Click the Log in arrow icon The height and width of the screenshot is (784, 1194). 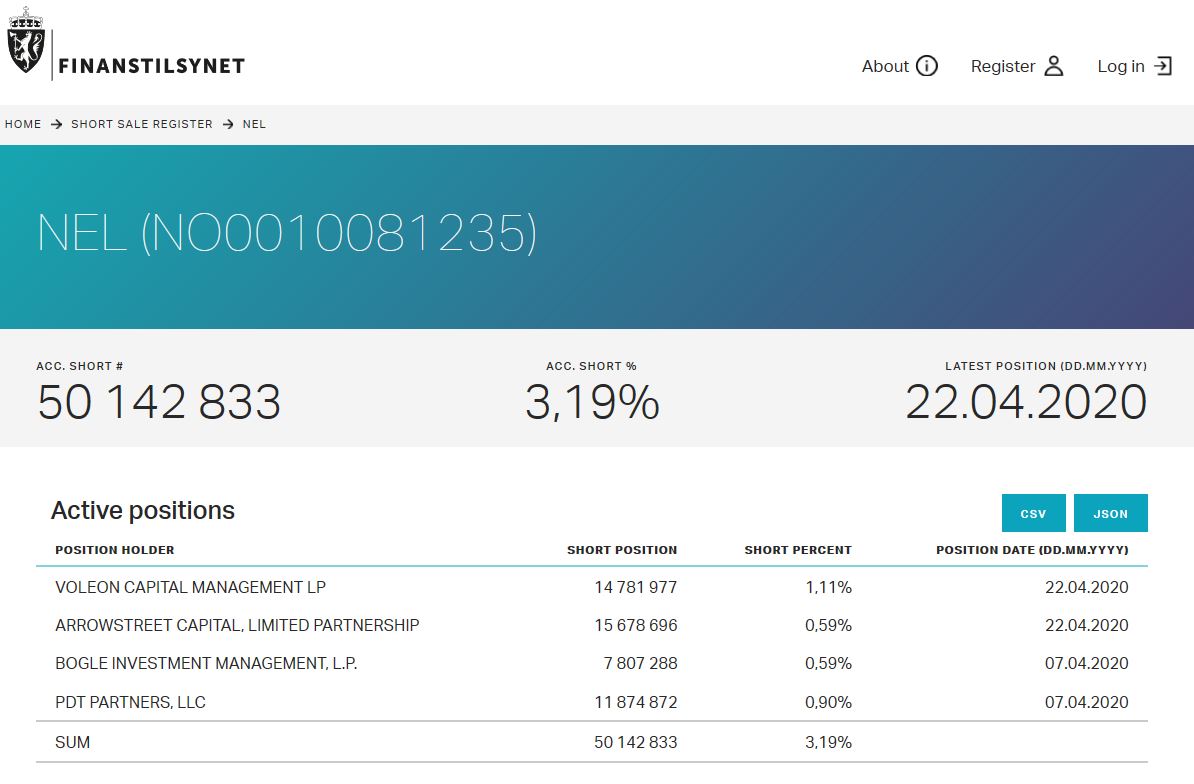click(x=1163, y=66)
